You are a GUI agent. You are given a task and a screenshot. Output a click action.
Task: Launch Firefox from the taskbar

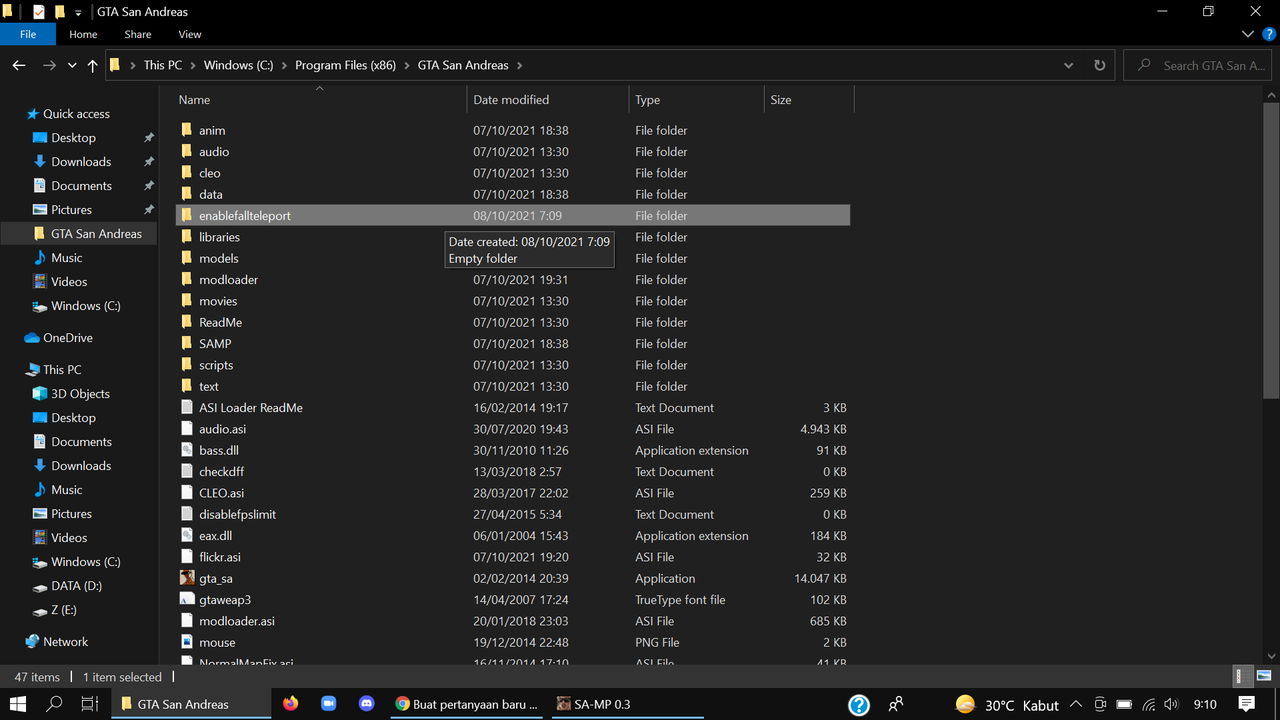click(291, 704)
